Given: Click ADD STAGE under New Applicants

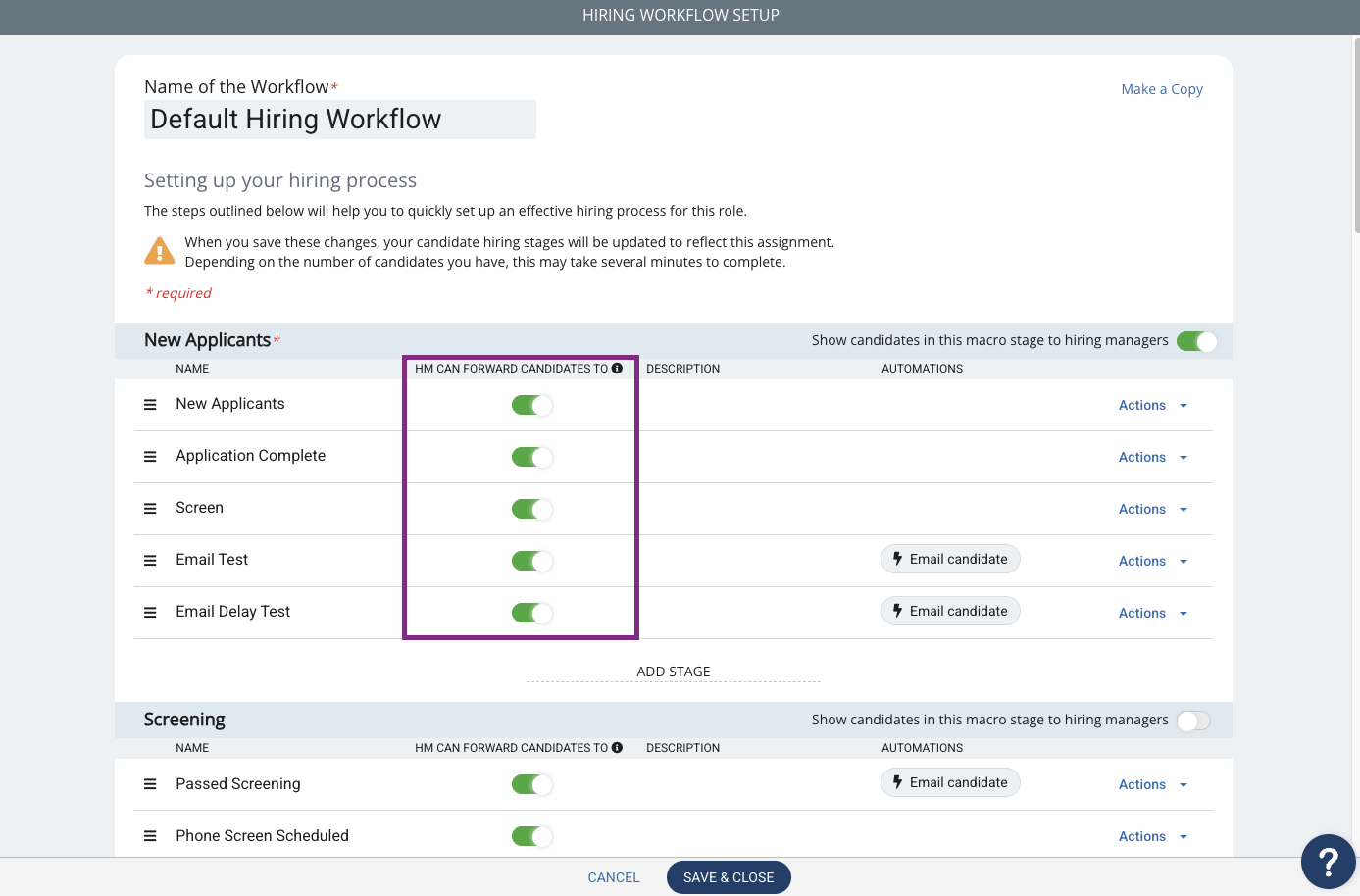Looking at the screenshot, I should tap(674, 672).
